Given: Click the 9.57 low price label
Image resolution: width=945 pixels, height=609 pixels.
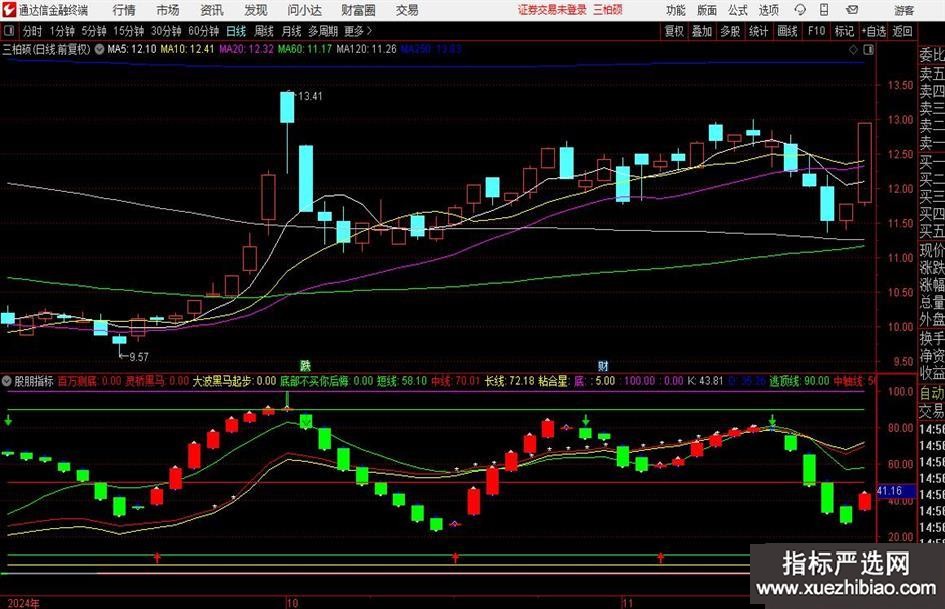Looking at the screenshot, I should [139, 356].
